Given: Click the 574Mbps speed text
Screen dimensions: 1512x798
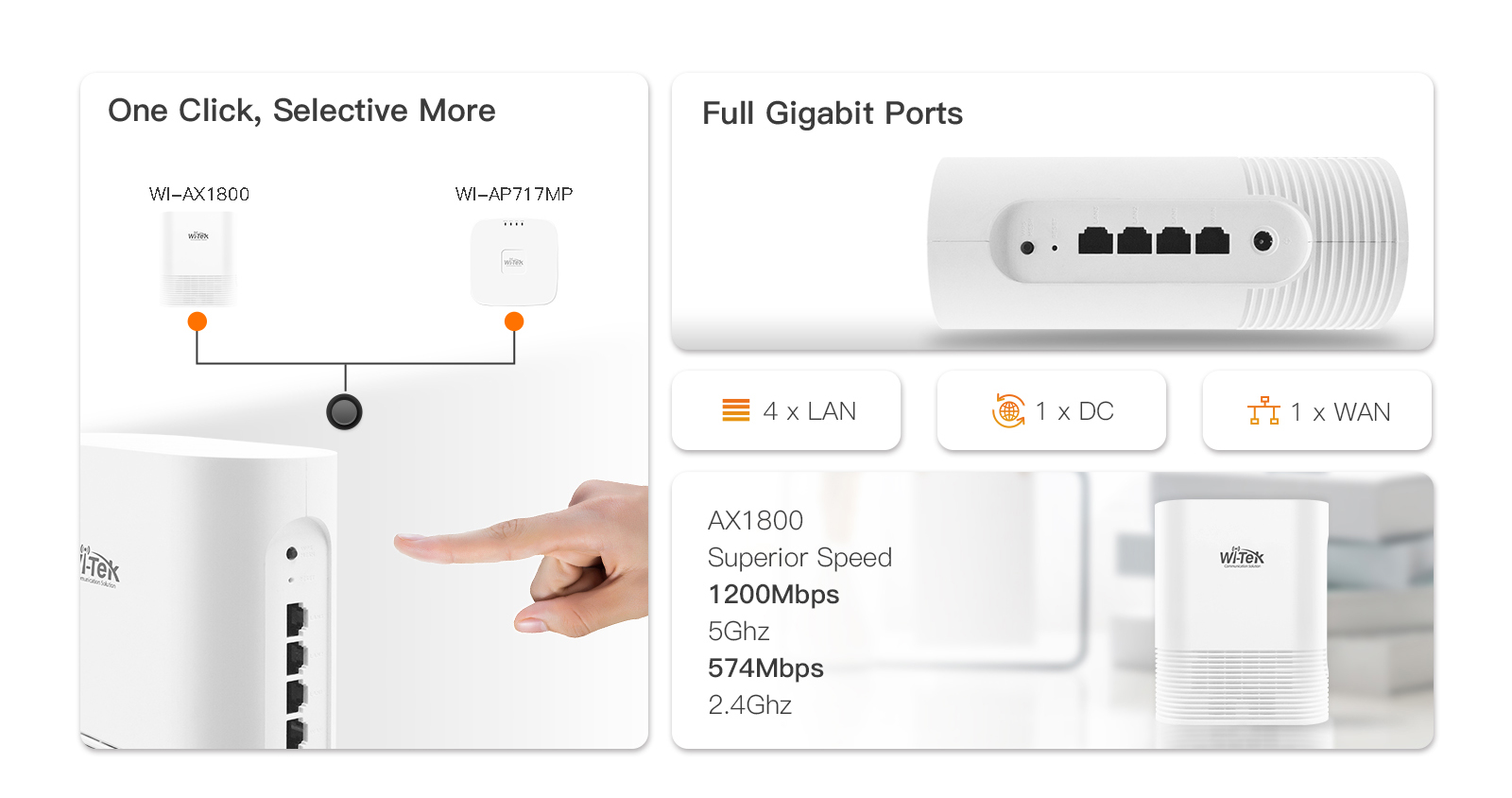Looking at the screenshot, I should click(765, 668).
